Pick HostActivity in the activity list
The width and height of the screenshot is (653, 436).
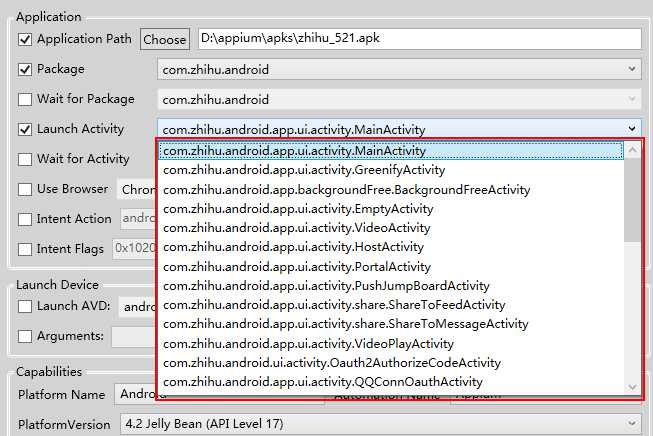pos(391,247)
